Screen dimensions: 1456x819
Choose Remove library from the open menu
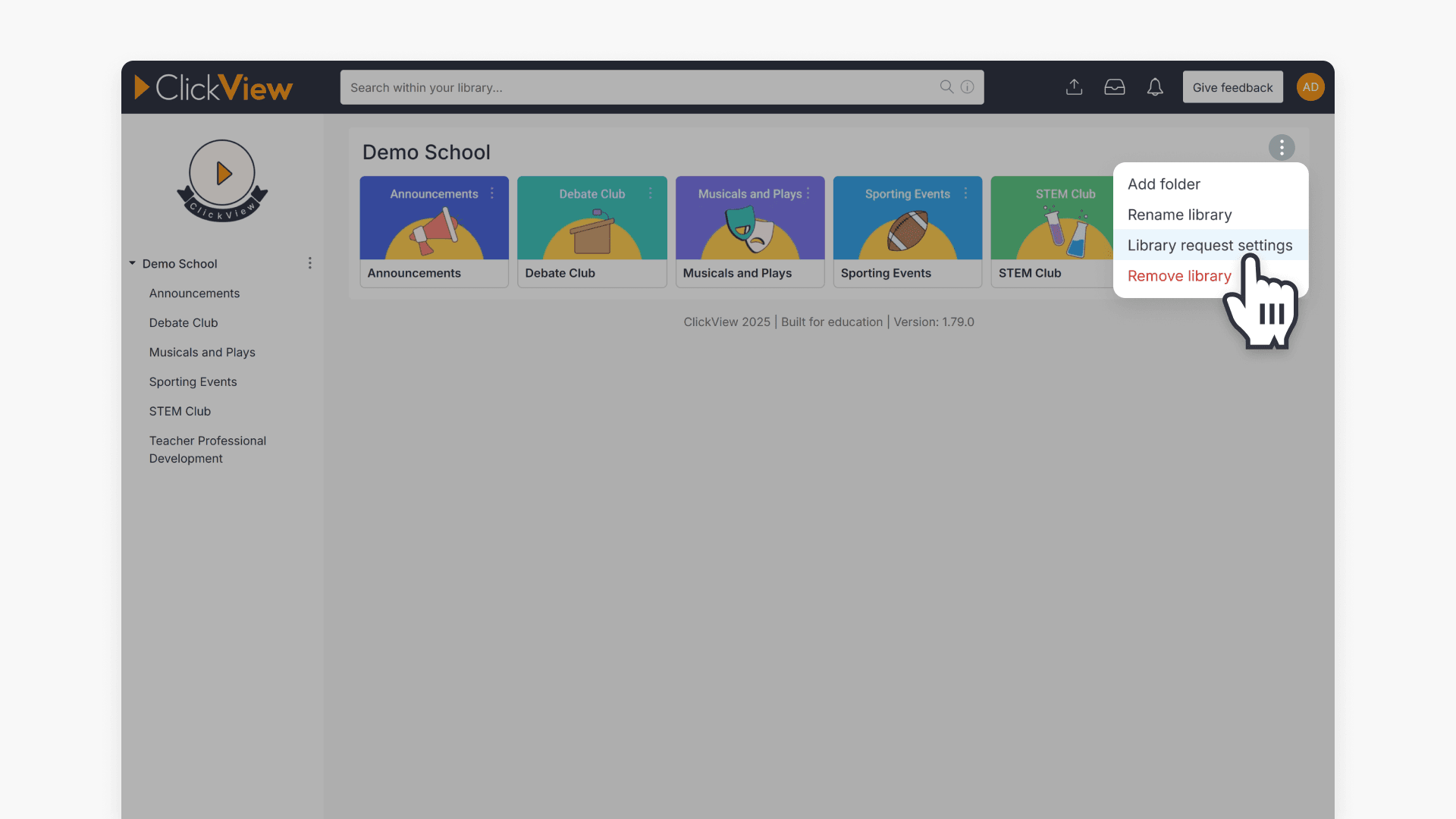point(1178,276)
